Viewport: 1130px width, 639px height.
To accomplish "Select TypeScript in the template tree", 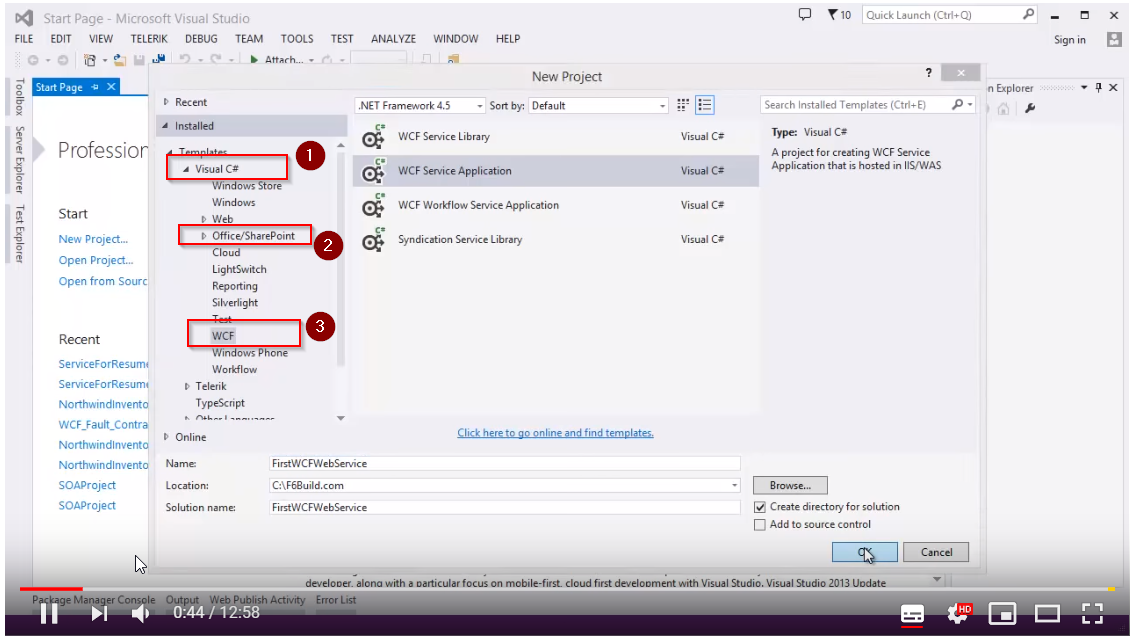I will coord(220,403).
